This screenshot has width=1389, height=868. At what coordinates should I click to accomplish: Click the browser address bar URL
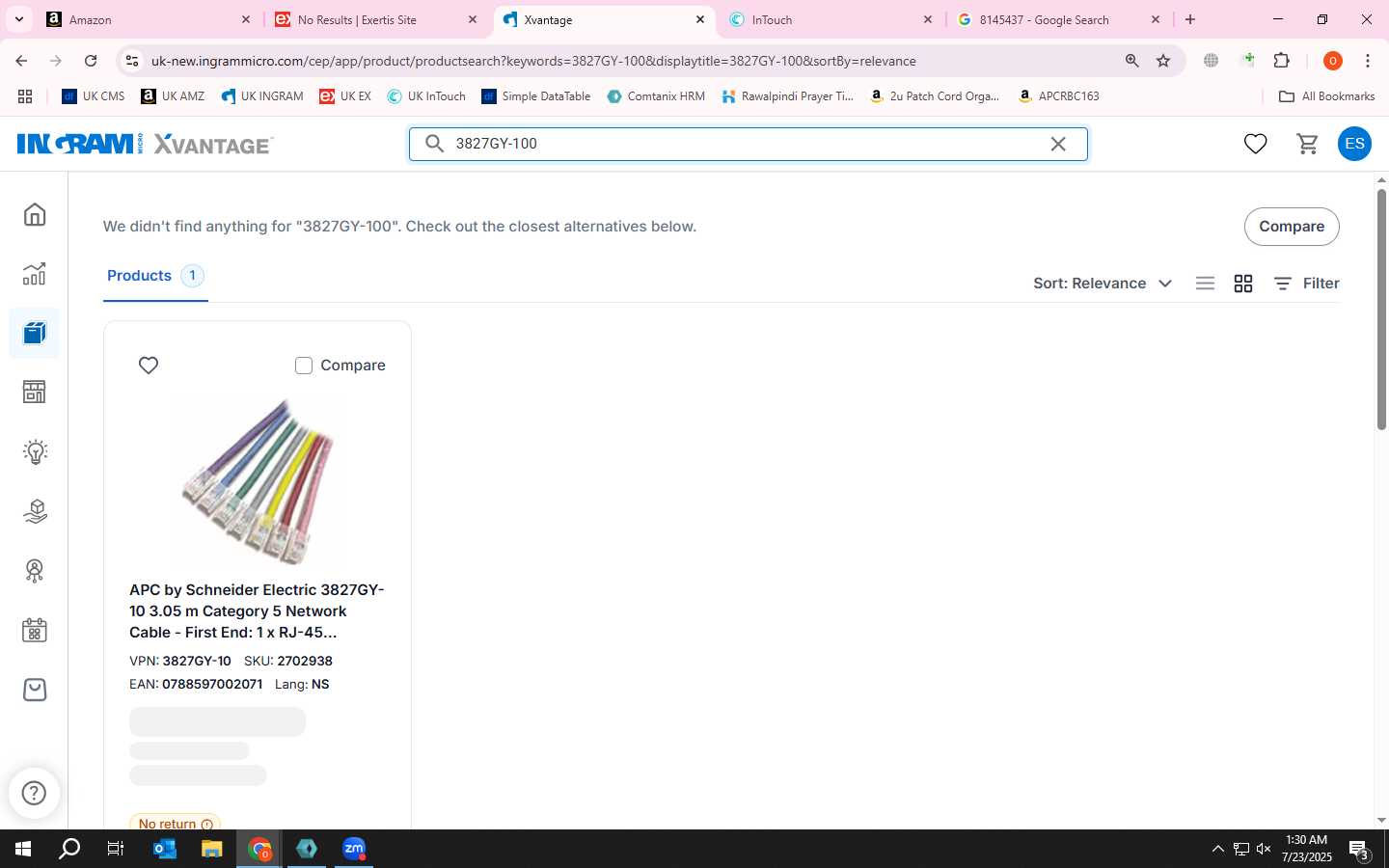point(533,61)
